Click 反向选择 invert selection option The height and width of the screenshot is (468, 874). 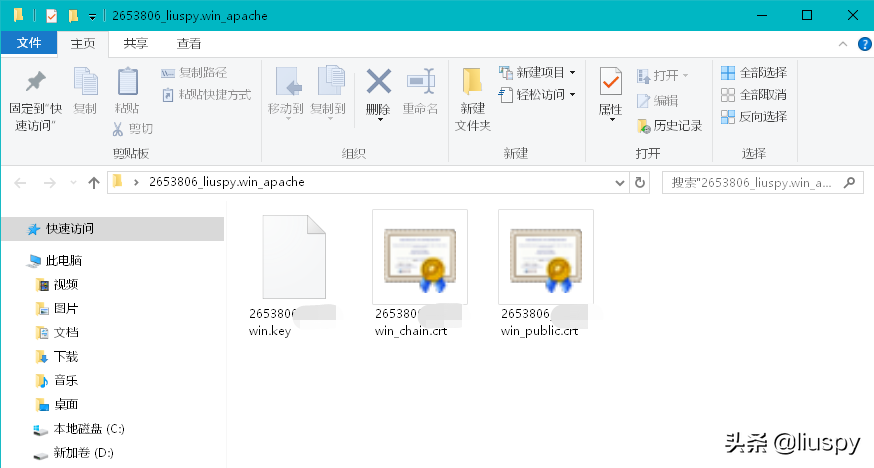click(x=754, y=117)
